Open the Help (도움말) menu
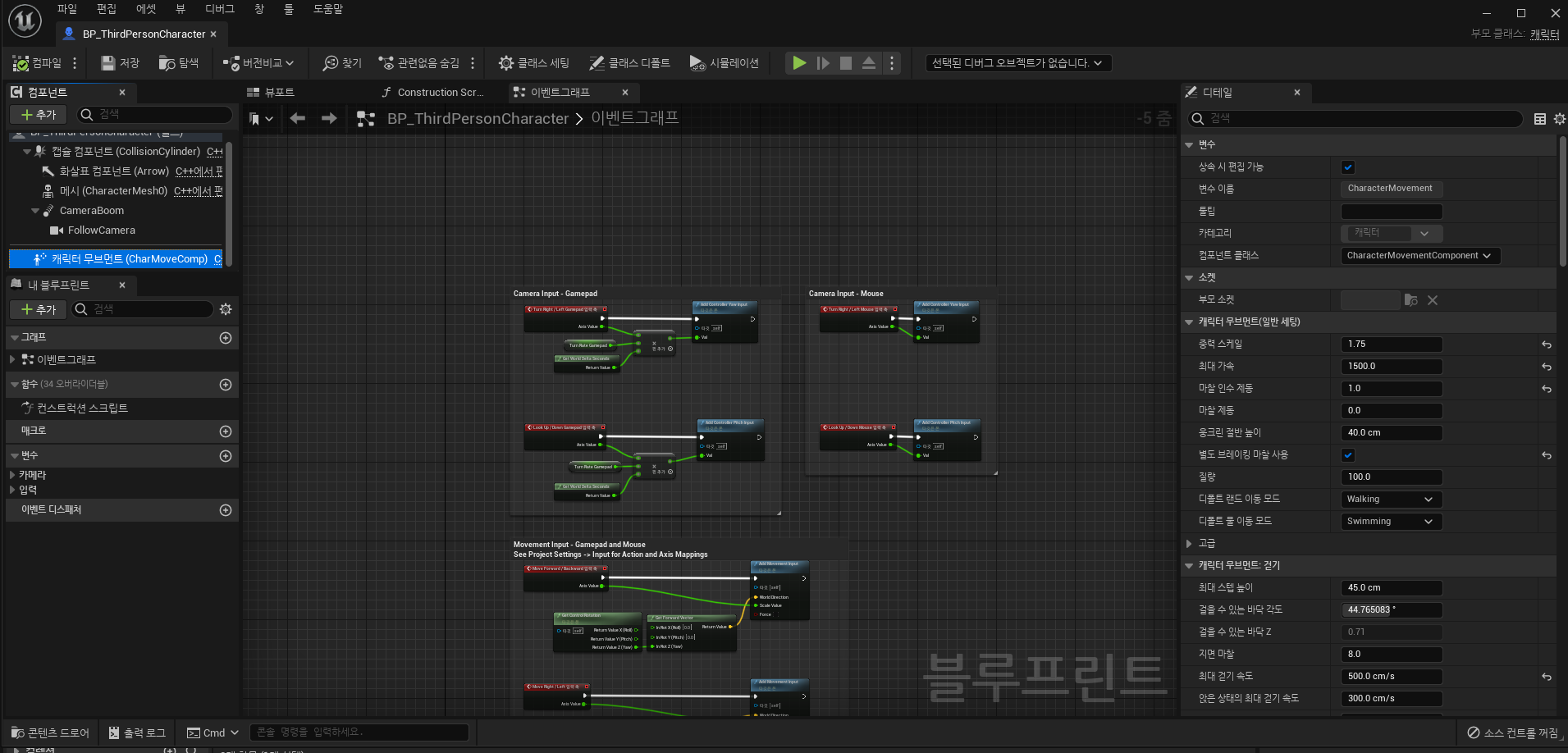 click(328, 9)
